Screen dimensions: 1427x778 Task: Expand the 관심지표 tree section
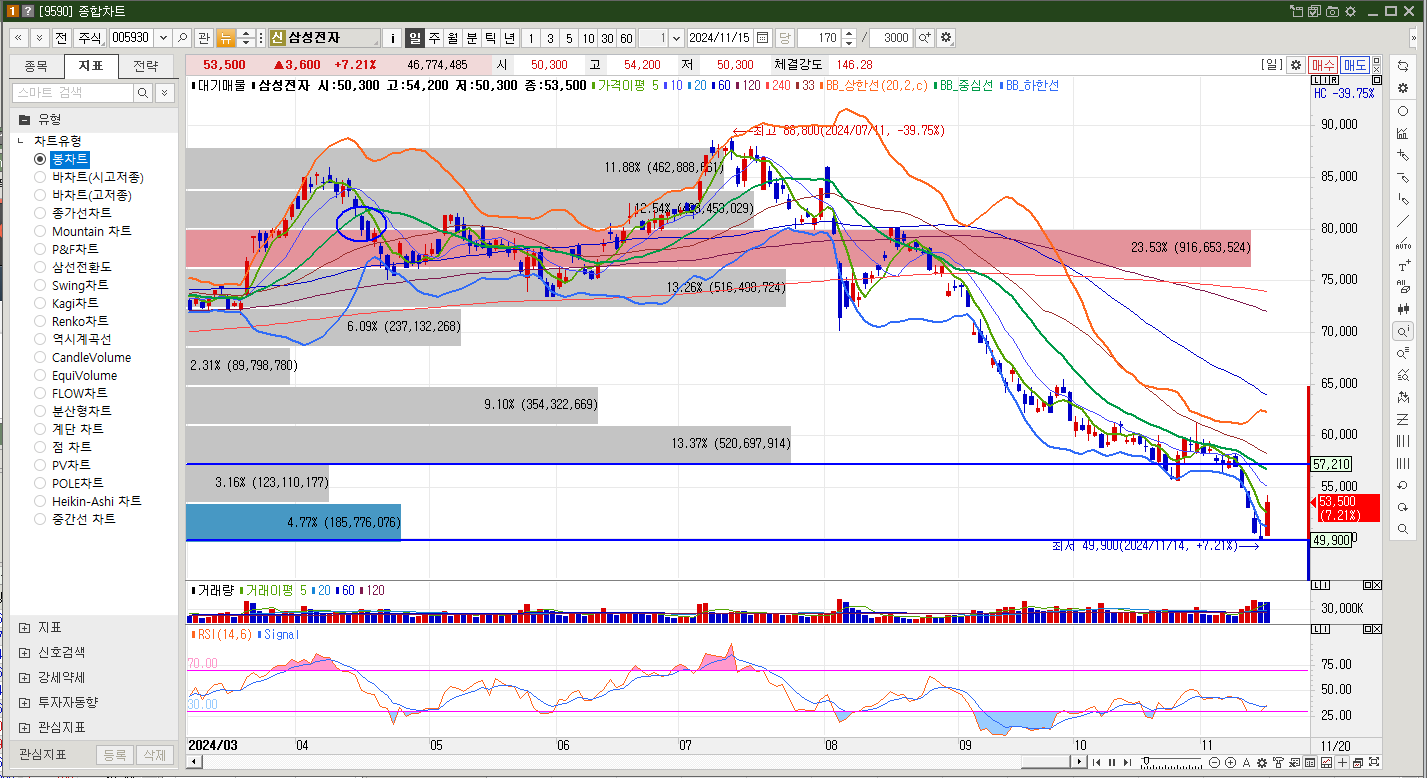click(24, 727)
